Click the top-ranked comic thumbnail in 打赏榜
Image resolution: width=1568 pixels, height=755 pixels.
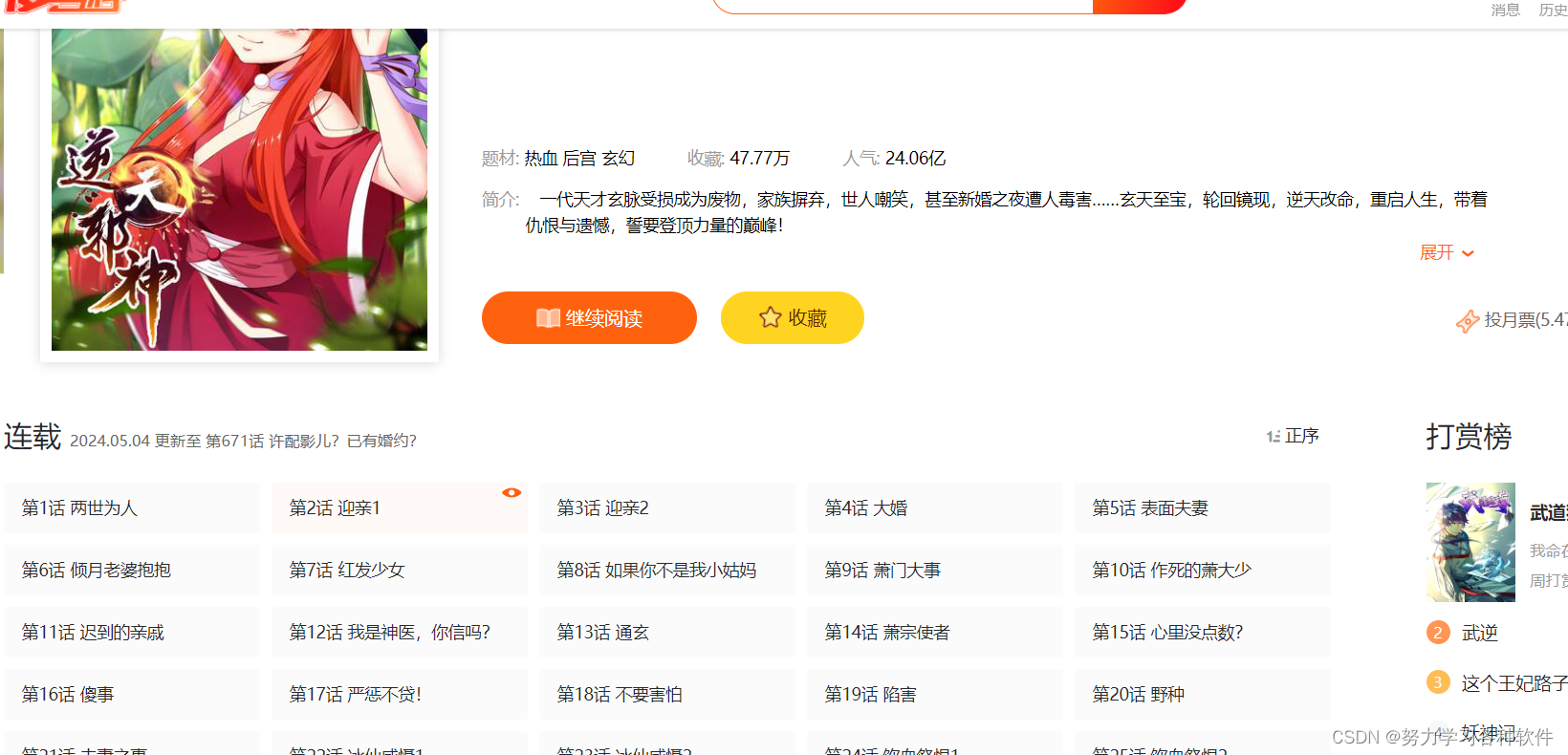coord(1470,542)
